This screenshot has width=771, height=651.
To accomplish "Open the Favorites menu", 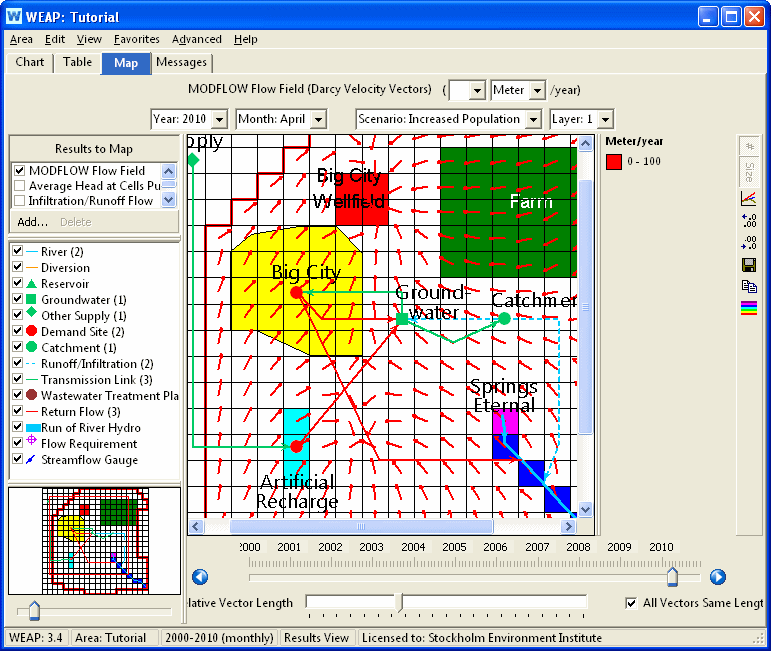I will point(137,39).
